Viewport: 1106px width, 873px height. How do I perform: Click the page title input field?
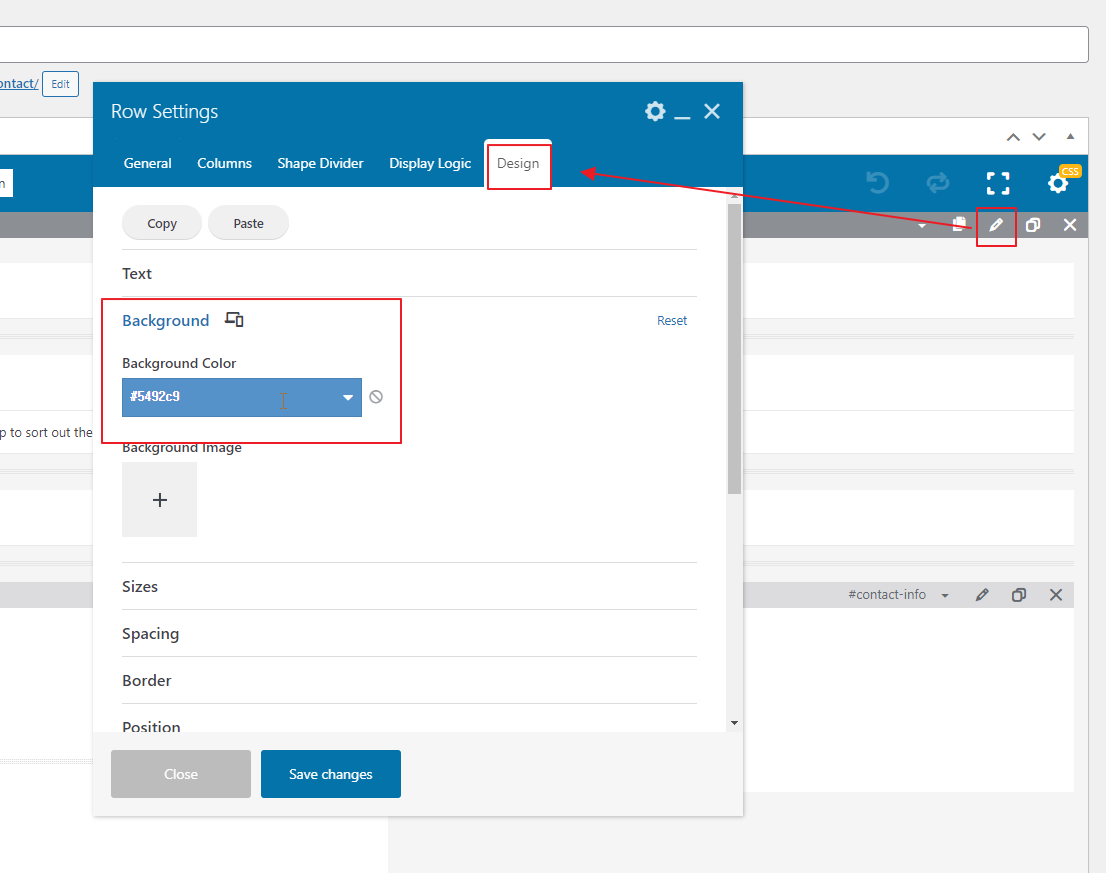point(544,44)
